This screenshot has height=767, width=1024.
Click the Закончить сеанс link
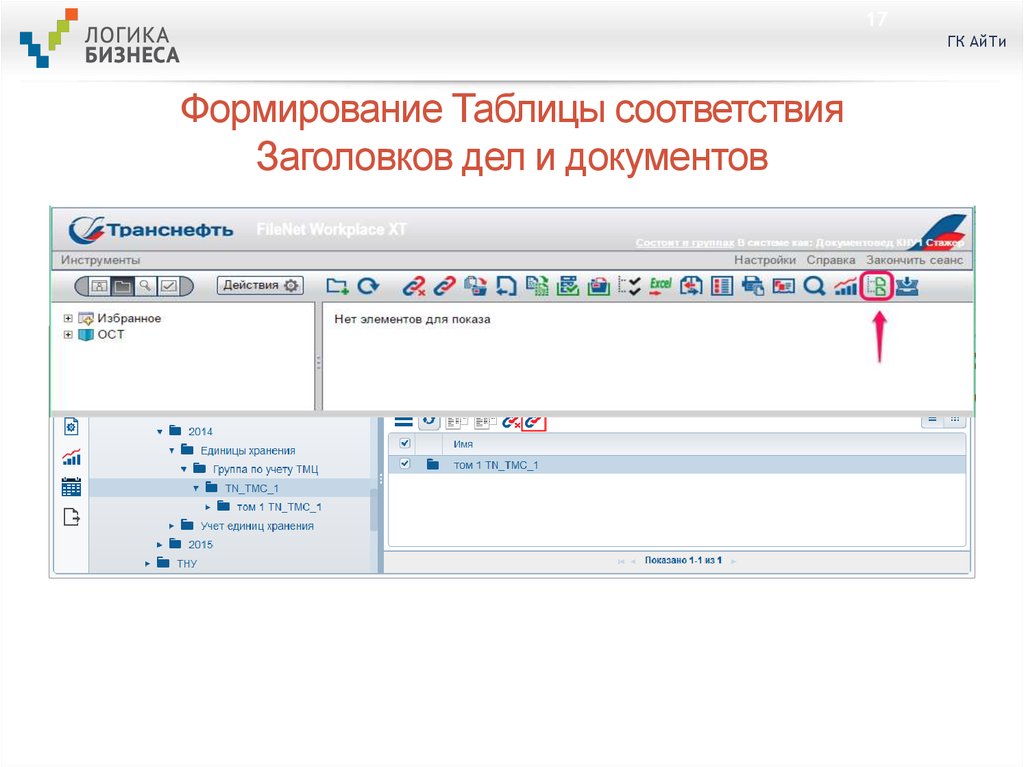(x=915, y=258)
